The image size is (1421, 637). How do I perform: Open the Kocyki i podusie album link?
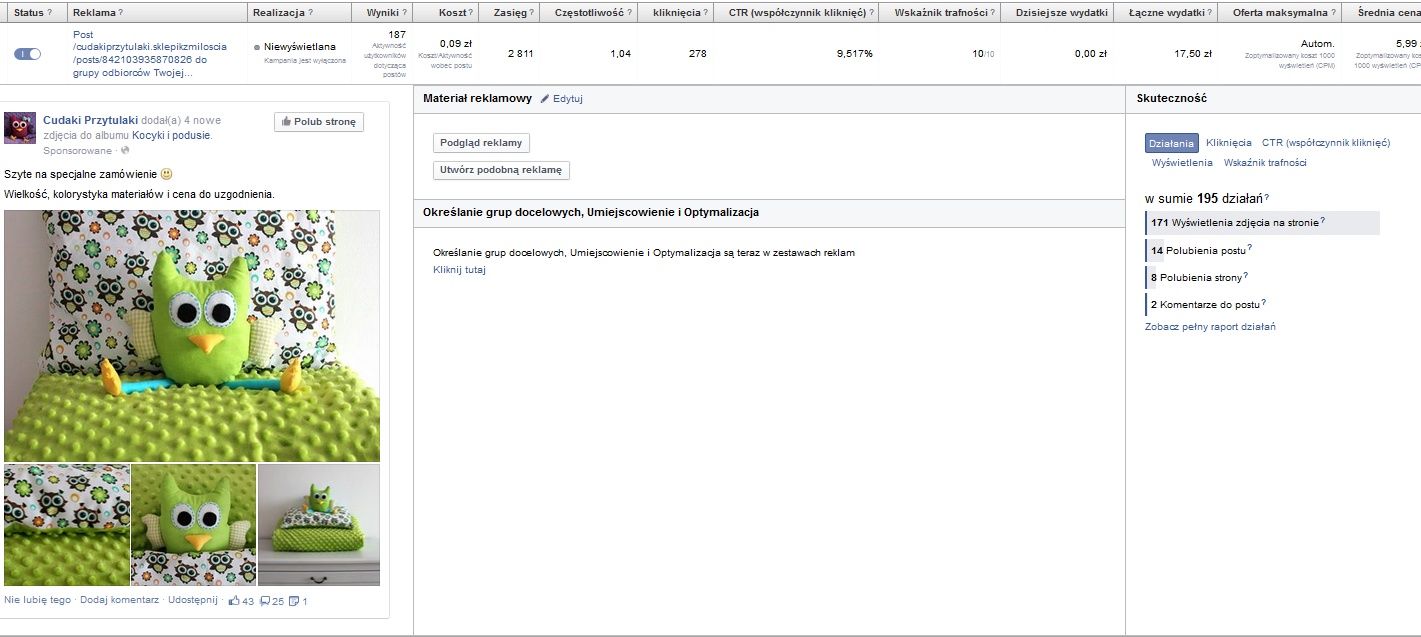[x=171, y=135]
